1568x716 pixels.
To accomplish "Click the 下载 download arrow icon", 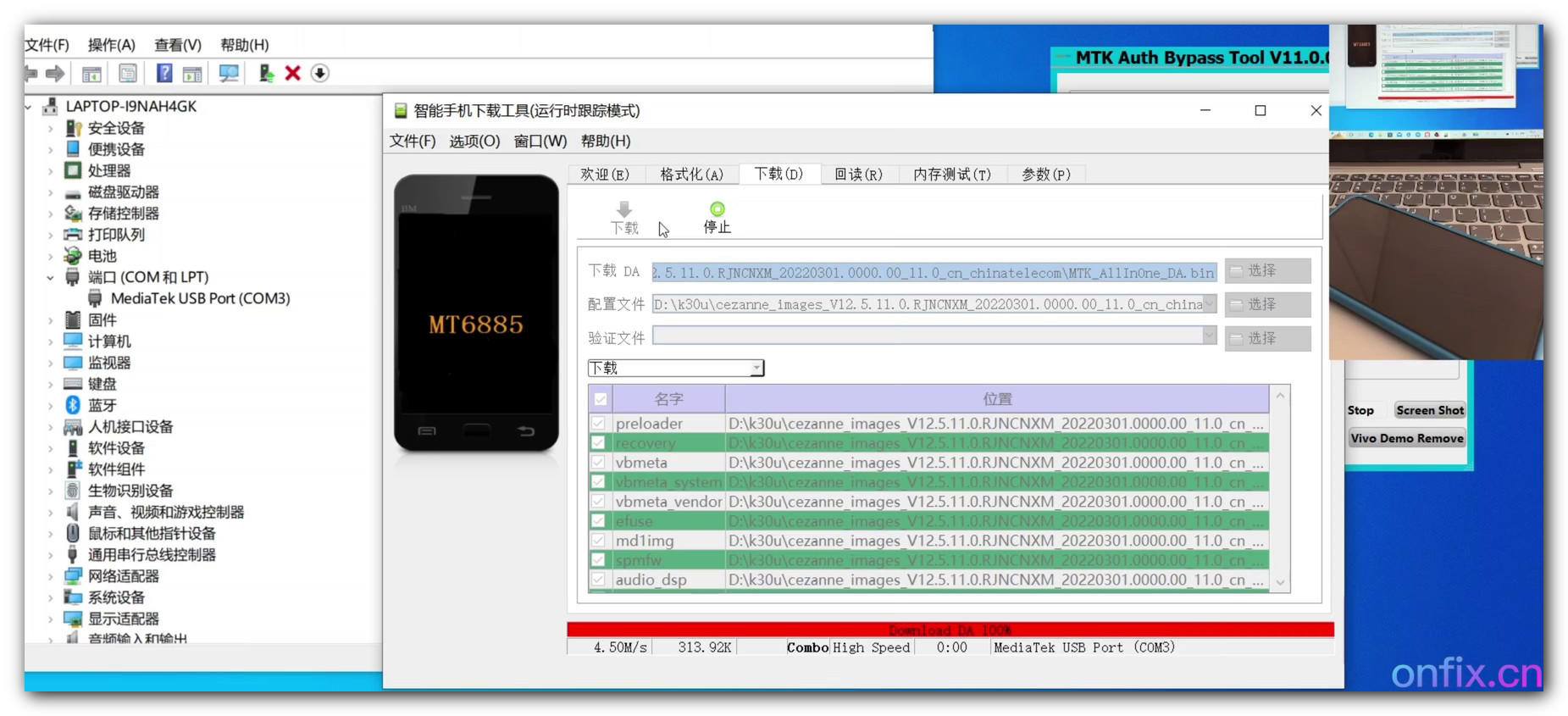I will pyautogui.click(x=624, y=210).
